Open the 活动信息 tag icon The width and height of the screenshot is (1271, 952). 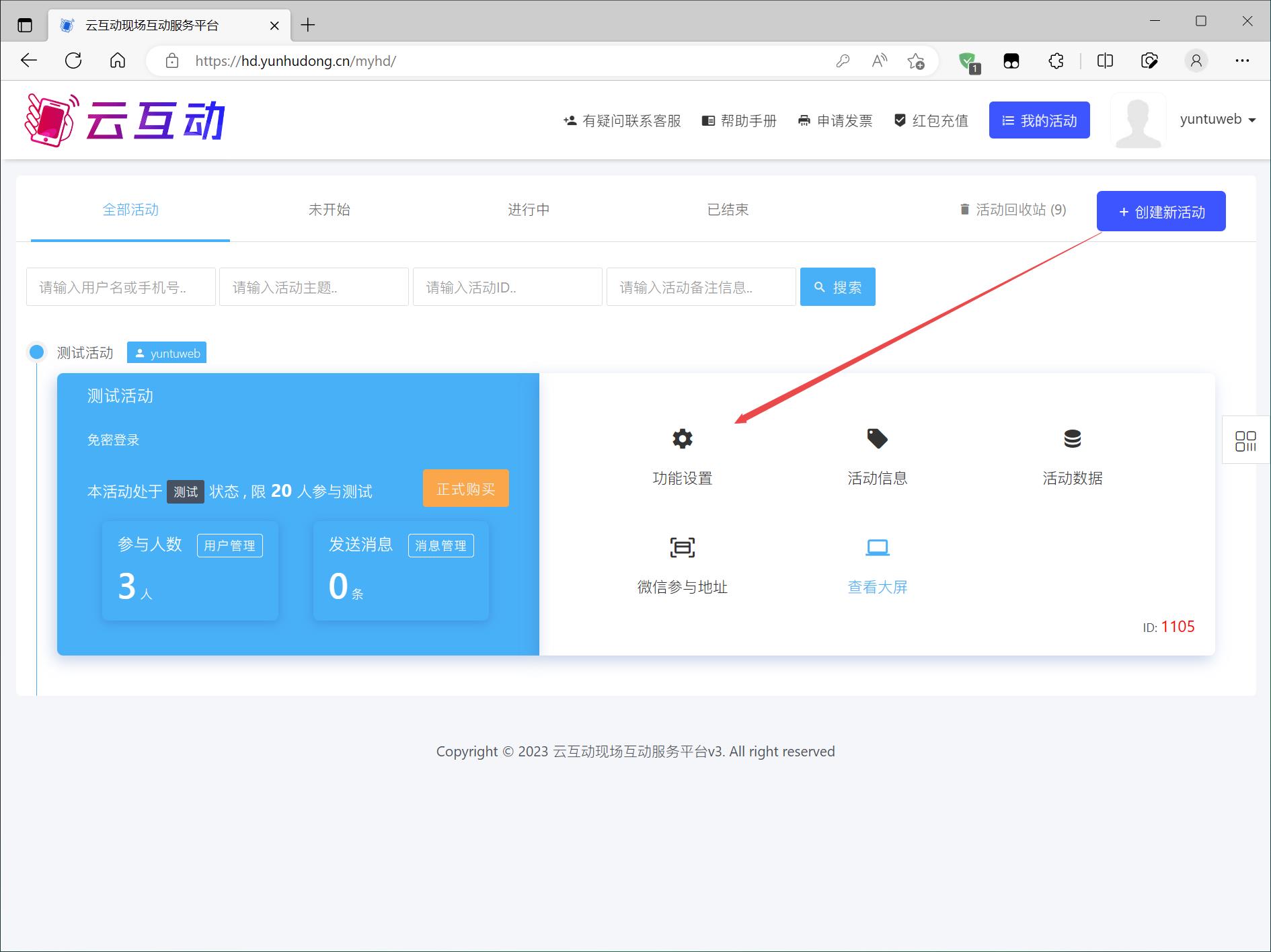pos(877,439)
